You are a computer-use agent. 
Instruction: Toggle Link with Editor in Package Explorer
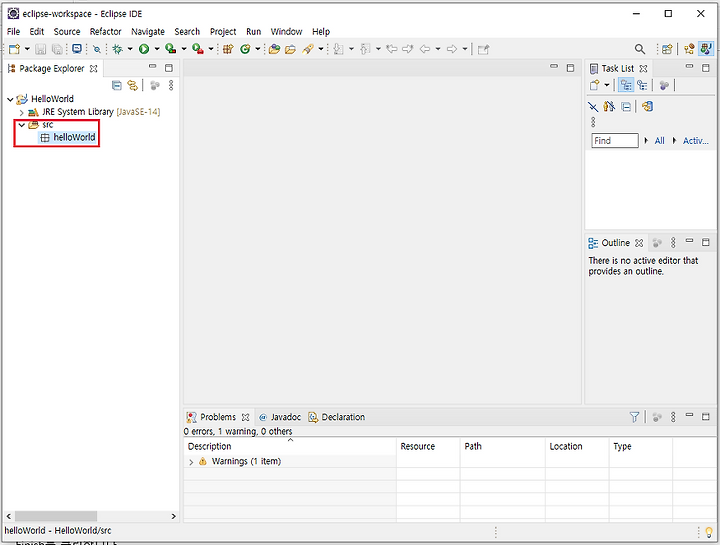pos(133,85)
